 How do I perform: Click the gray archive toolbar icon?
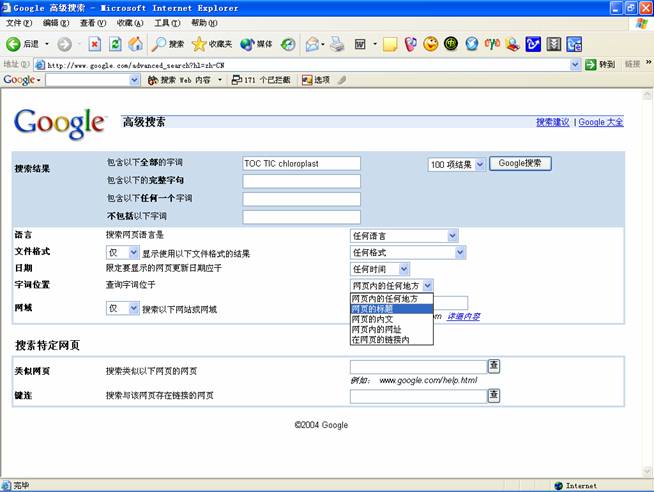554,44
